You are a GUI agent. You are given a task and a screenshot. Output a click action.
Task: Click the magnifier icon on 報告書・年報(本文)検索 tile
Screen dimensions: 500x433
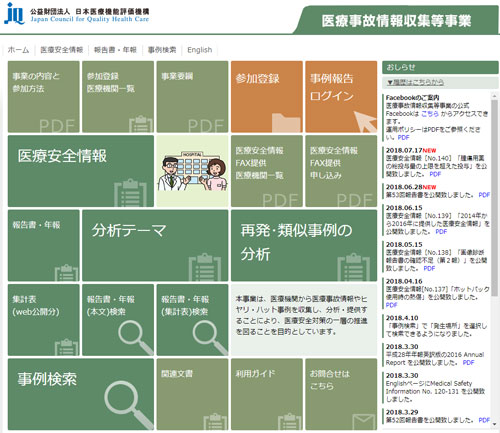click(x=136, y=337)
